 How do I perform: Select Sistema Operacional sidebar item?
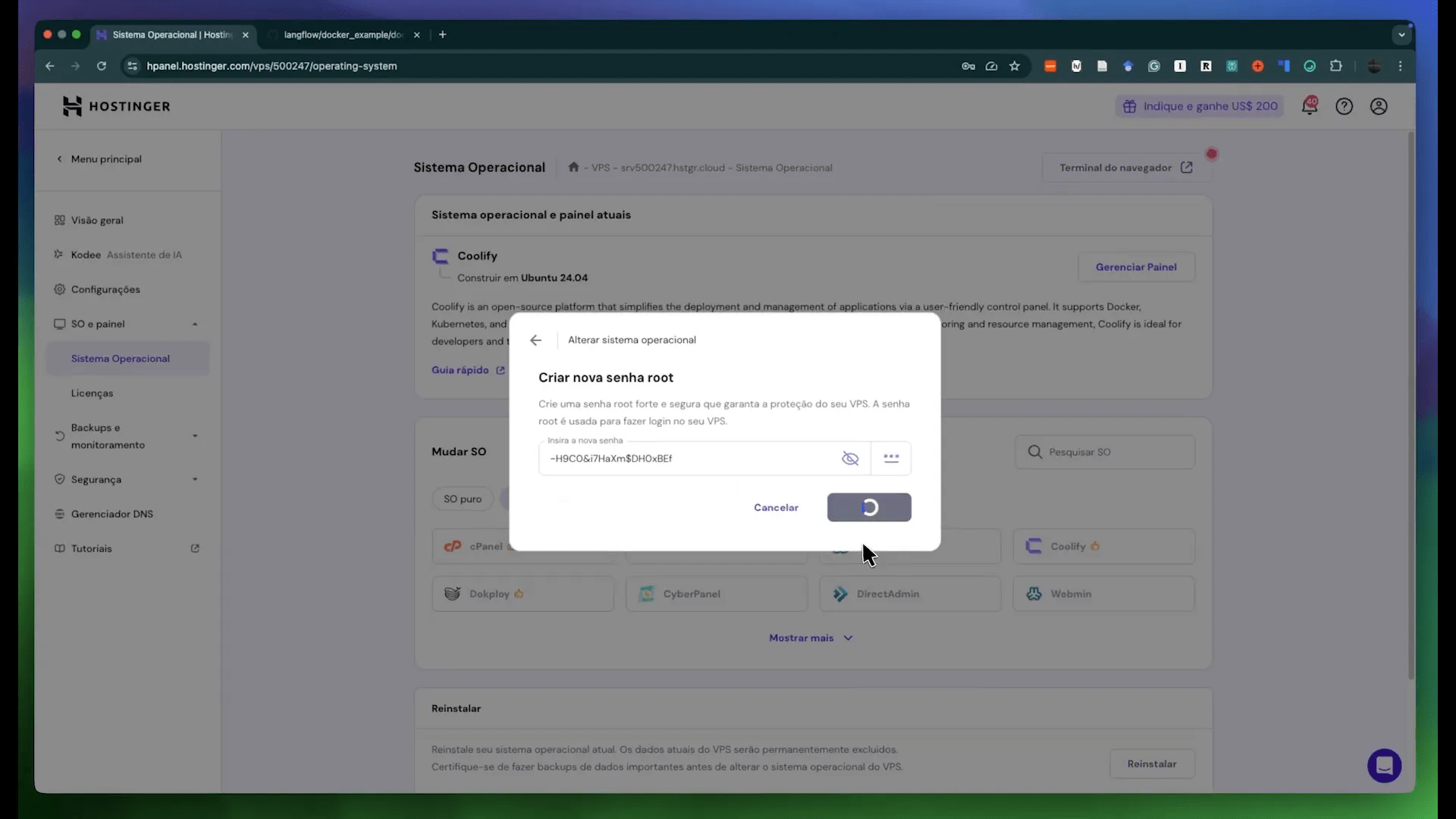127,359
